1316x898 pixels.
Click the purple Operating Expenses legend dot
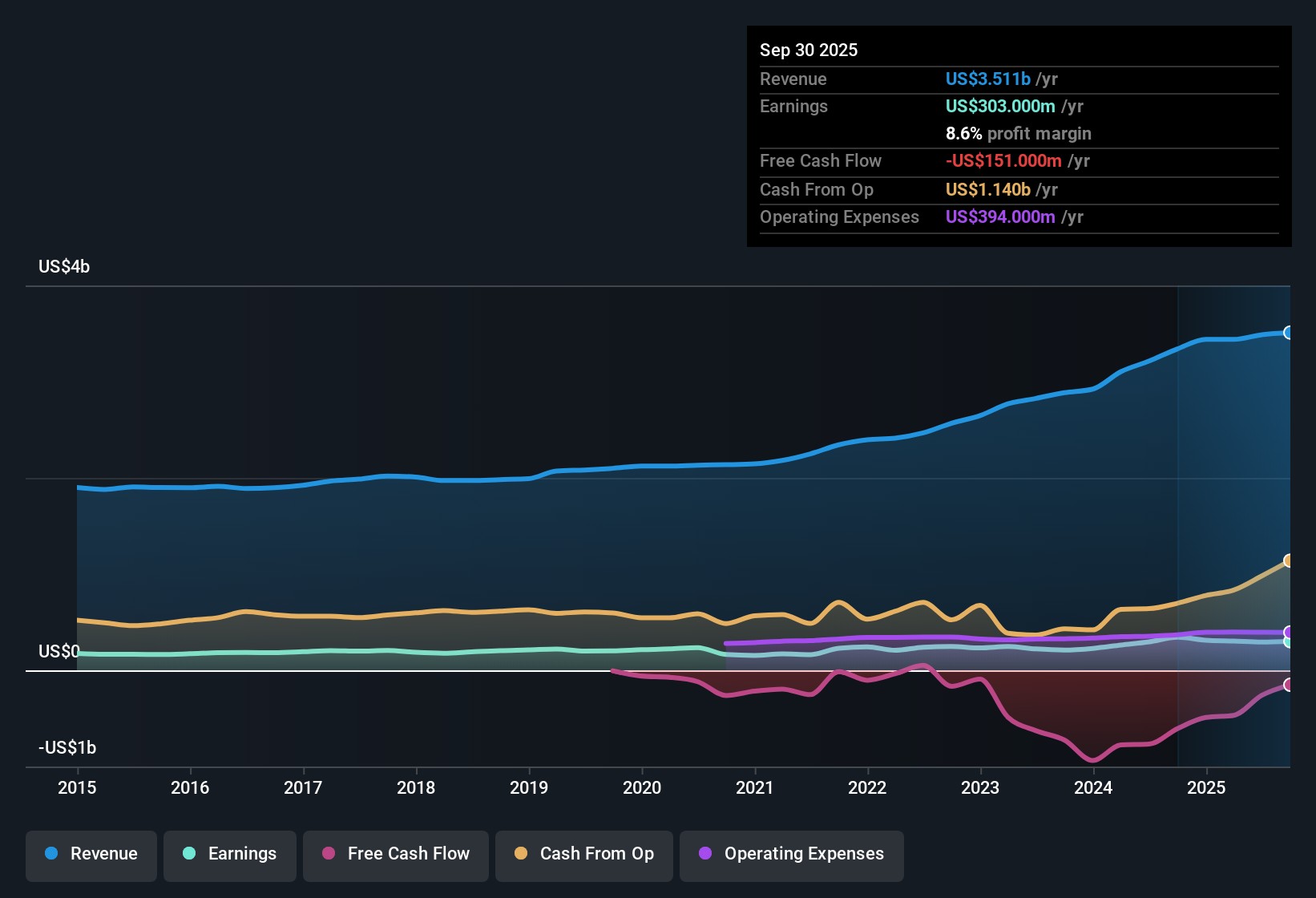coord(704,854)
